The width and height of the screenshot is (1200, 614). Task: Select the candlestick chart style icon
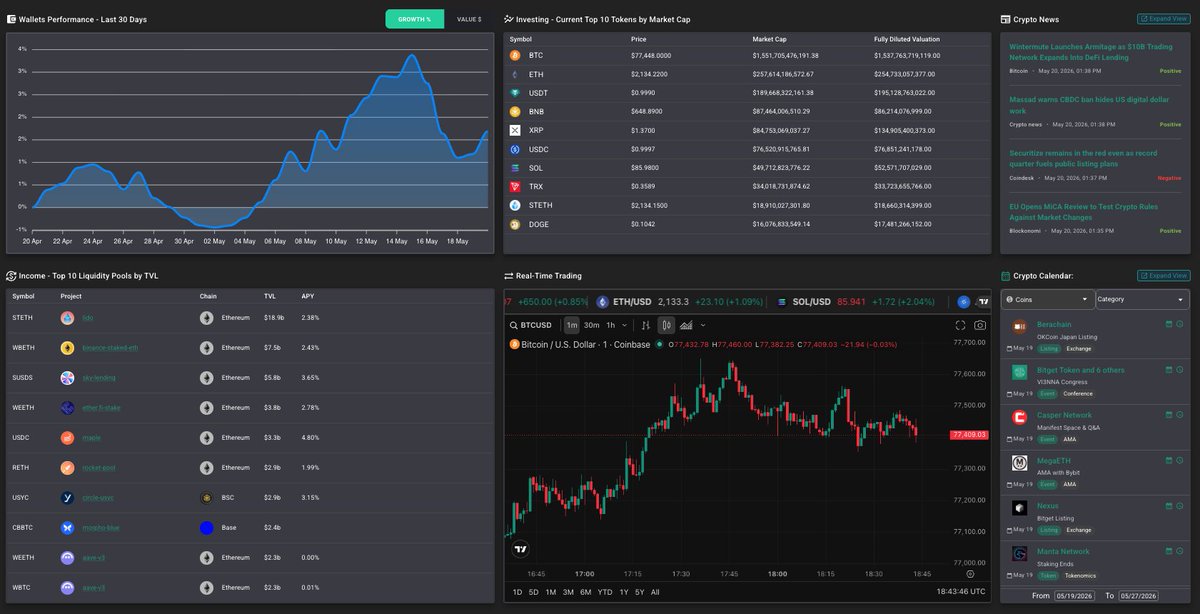tap(667, 325)
